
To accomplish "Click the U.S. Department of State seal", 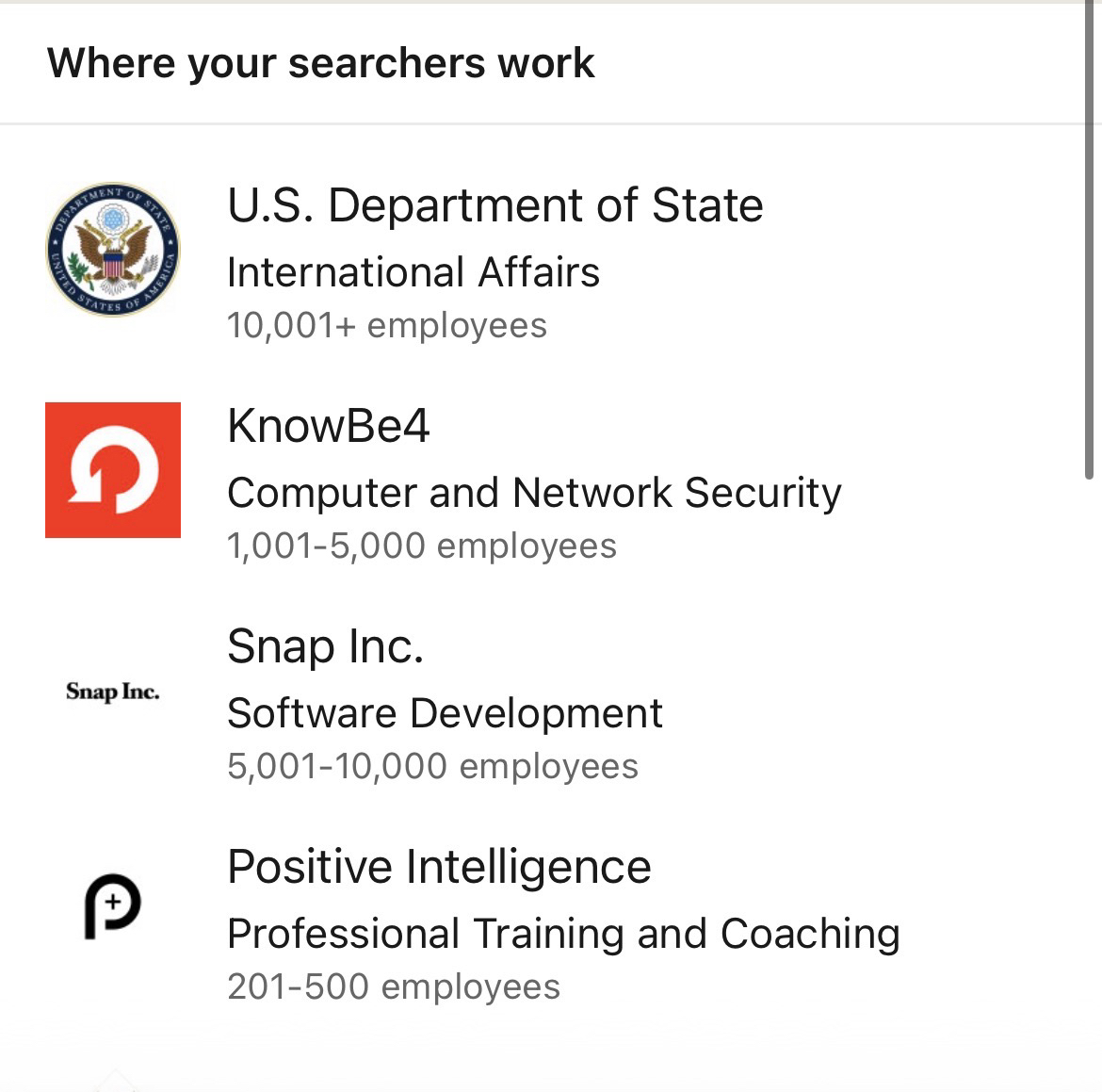I will [113, 250].
